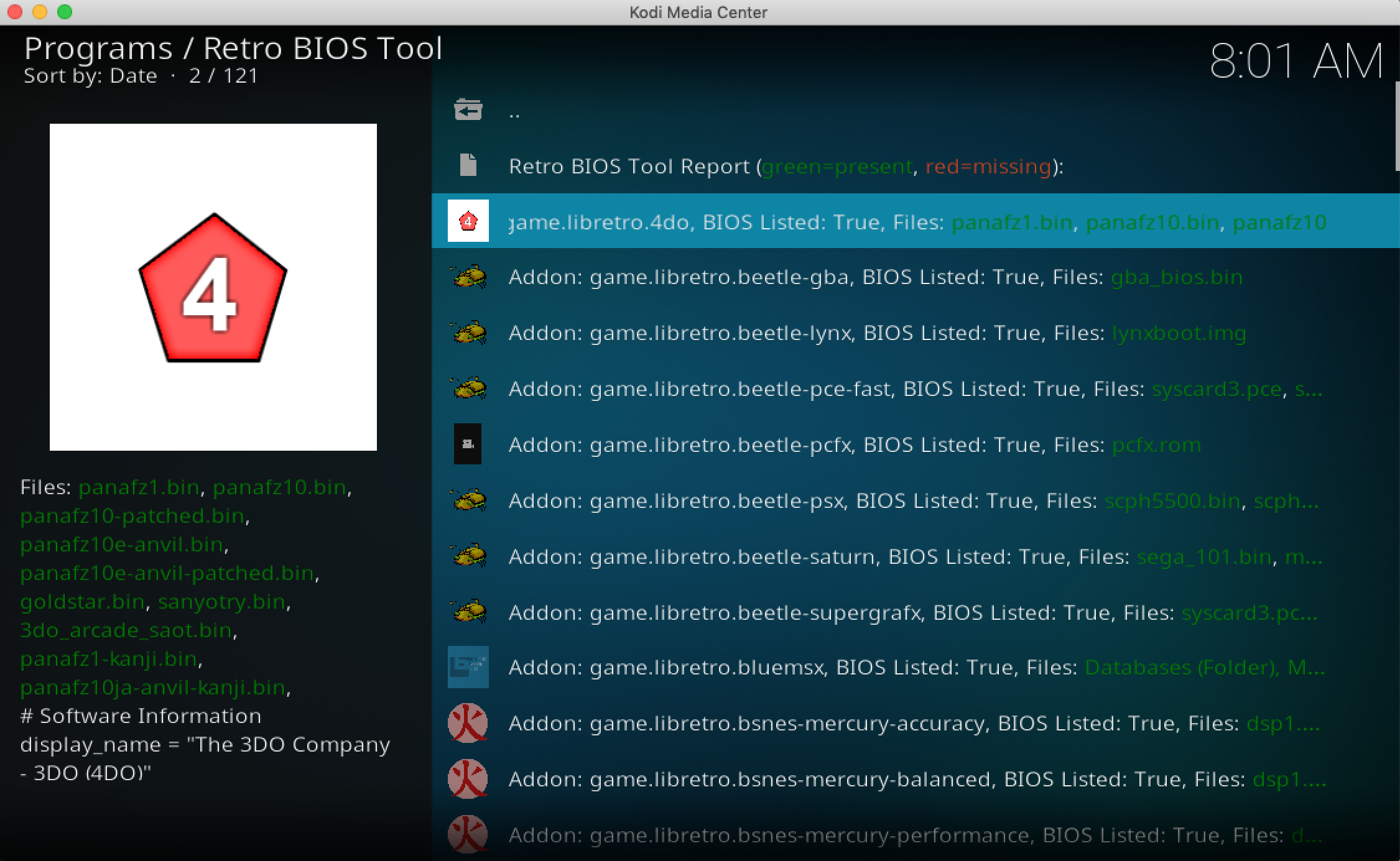Click the 'Sort by: Date' label

point(90,76)
